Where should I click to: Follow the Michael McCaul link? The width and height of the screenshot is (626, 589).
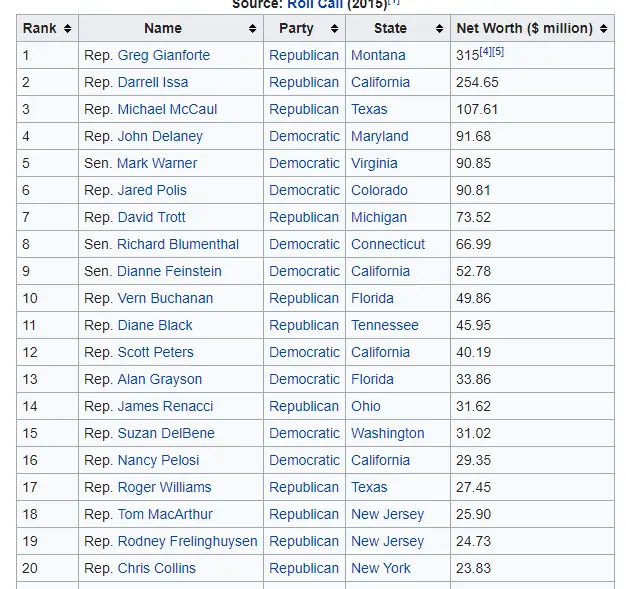coord(167,109)
